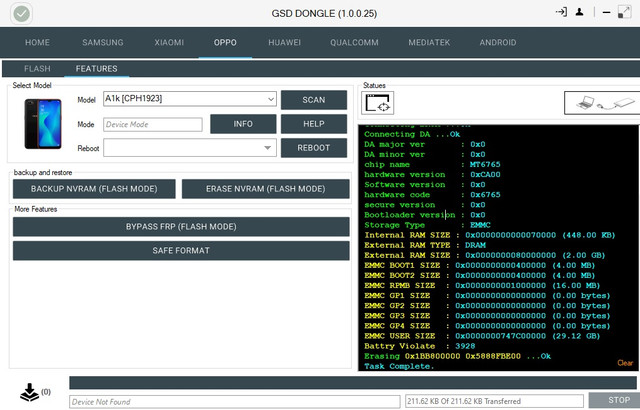This screenshot has height=410, width=640.
Task: Click the Clear link in log panel
Action: pyautogui.click(x=625, y=363)
